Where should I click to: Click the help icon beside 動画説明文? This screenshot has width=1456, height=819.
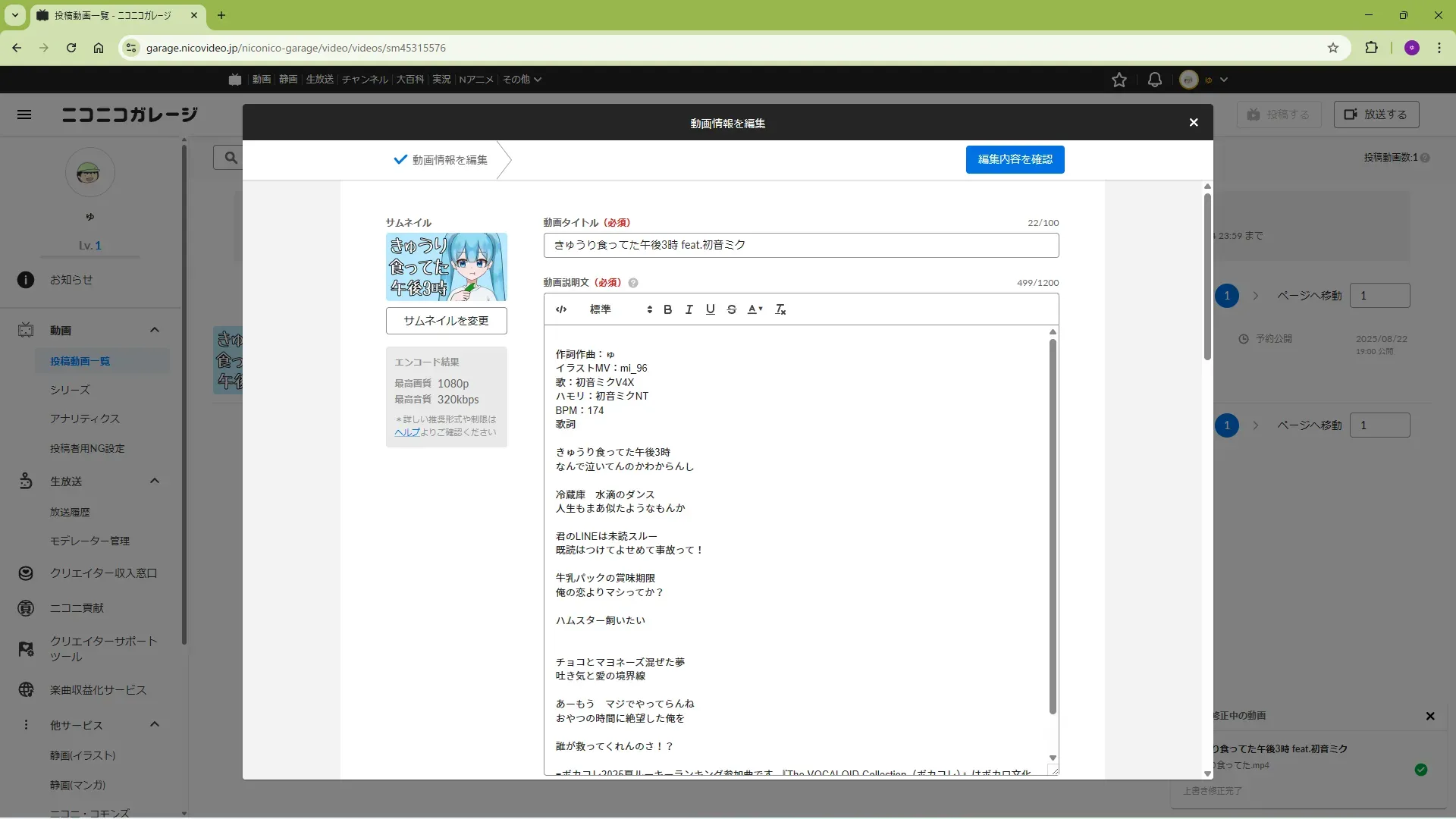coord(633,283)
